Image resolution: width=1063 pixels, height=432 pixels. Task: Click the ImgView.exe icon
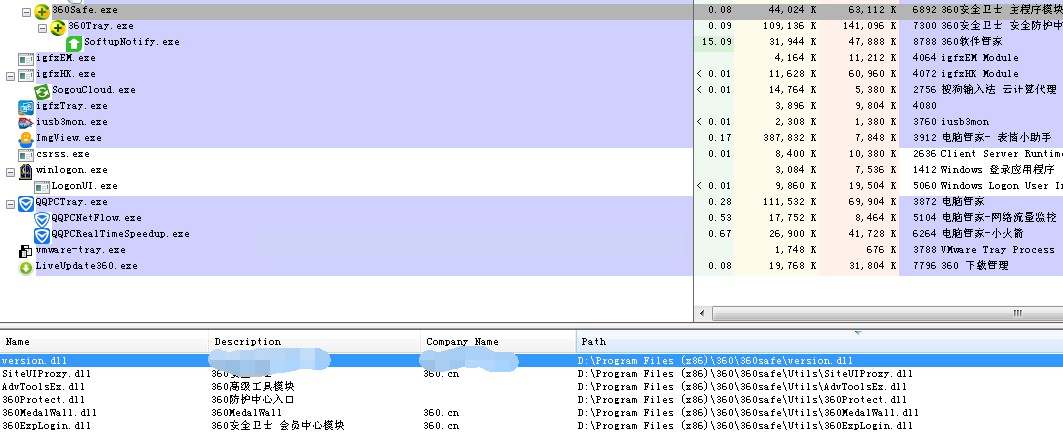26,139
